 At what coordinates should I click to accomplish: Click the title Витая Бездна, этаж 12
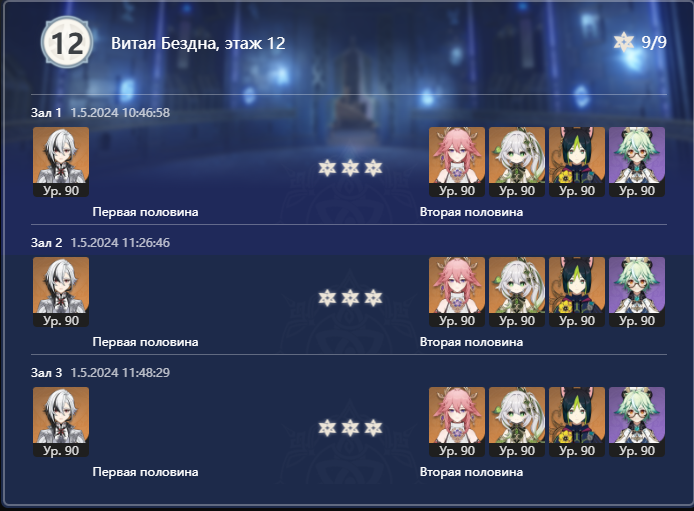click(x=198, y=43)
